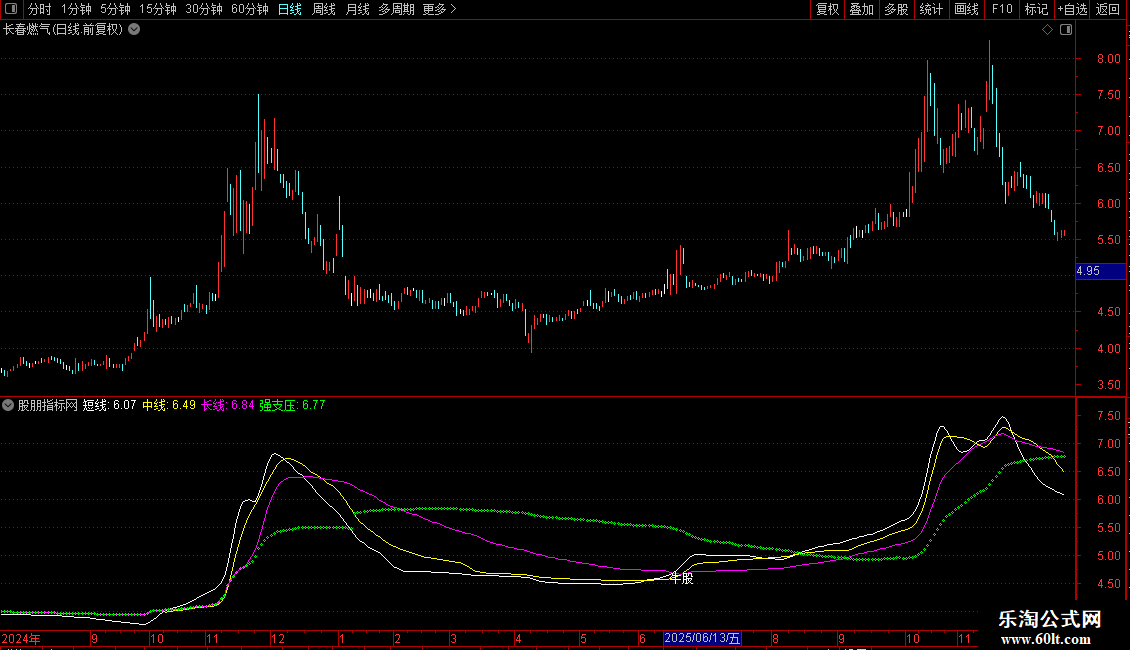Click the 叠加 overlay button
1130x650 pixels.
[861, 9]
